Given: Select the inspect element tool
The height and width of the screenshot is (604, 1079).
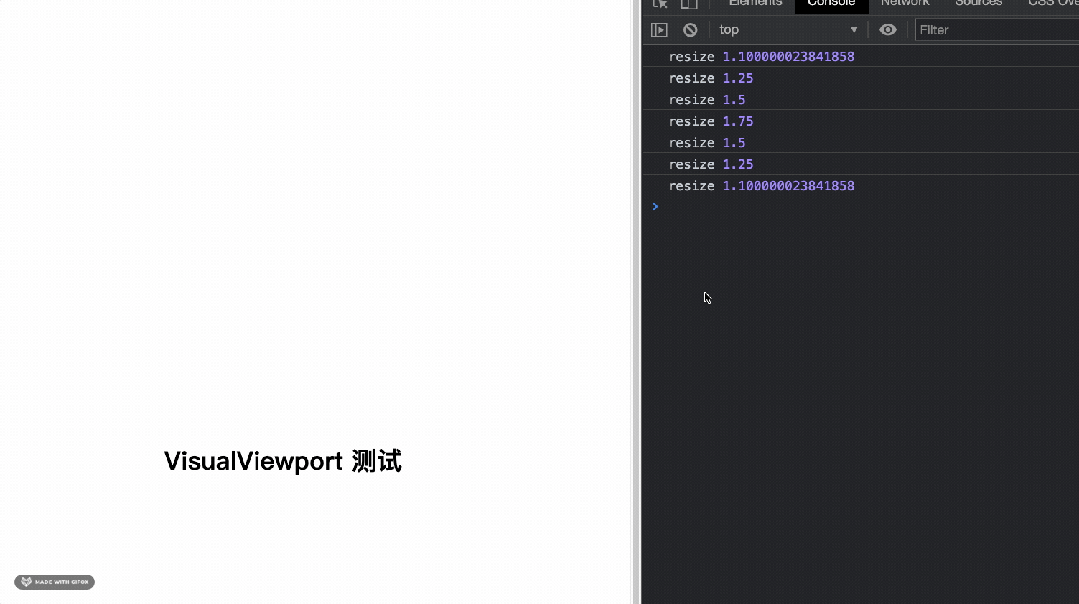Looking at the screenshot, I should click(658, 4).
